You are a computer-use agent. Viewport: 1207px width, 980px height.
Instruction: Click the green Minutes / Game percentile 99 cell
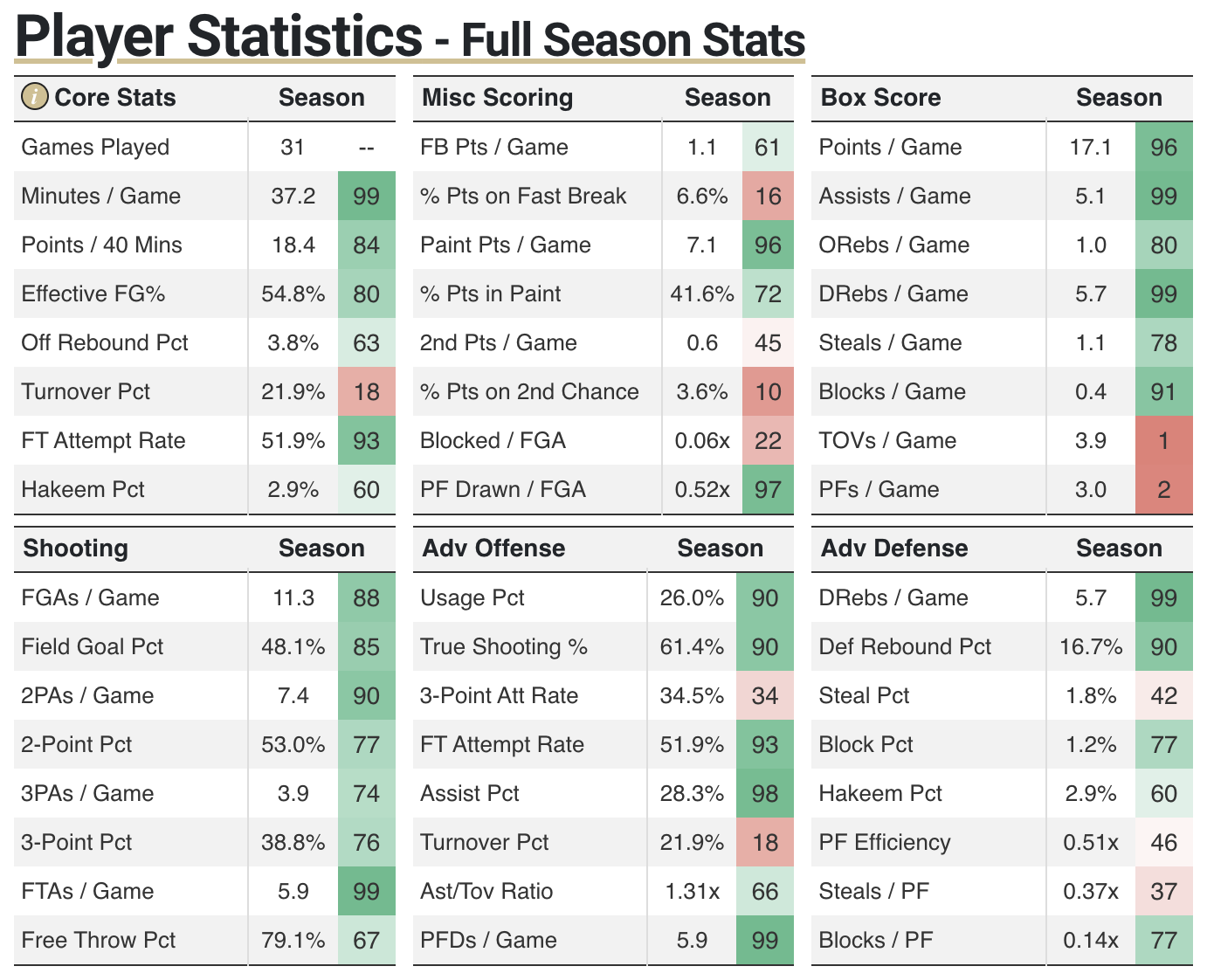coord(367,196)
